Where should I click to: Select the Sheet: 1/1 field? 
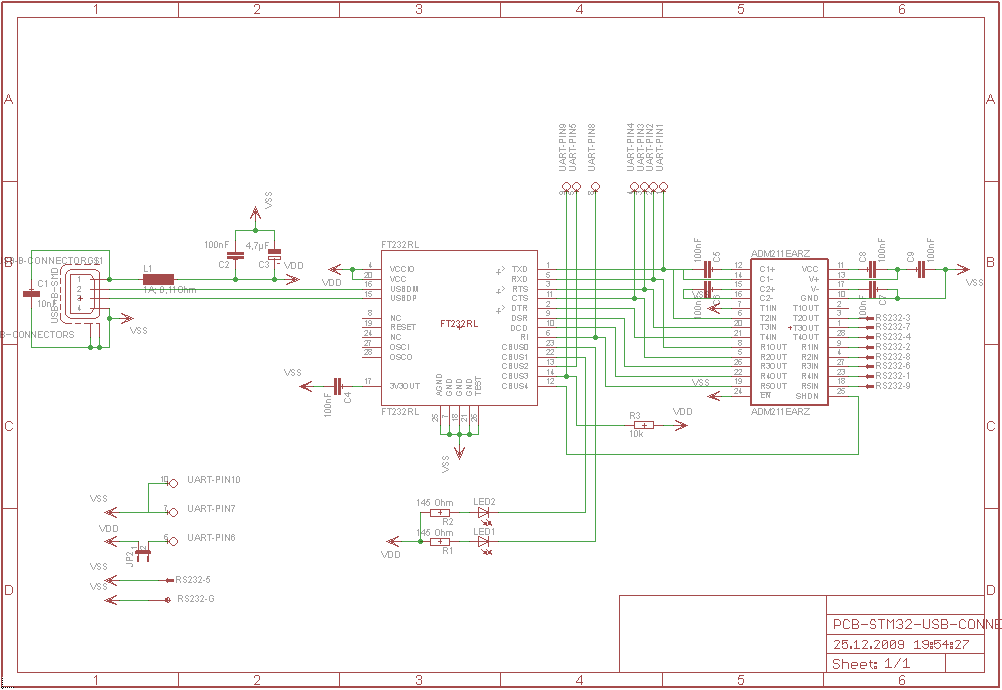(871, 664)
